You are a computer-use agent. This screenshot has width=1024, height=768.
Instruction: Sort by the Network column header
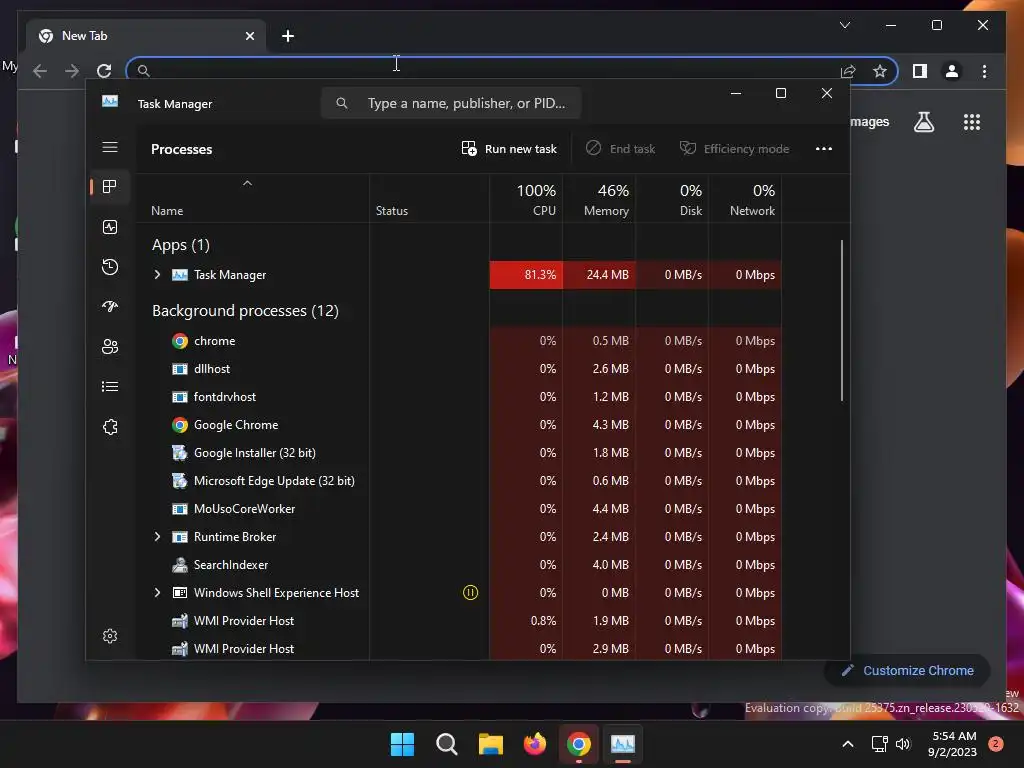click(746, 199)
